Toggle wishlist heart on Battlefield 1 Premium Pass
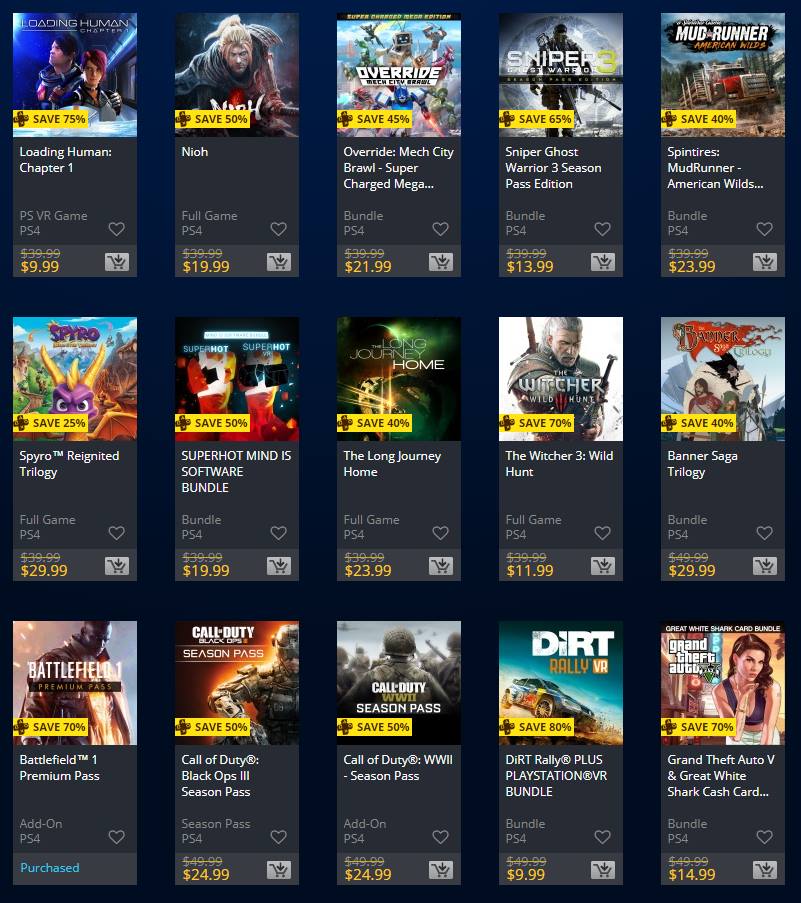Image resolution: width=801 pixels, height=903 pixels. point(117,837)
